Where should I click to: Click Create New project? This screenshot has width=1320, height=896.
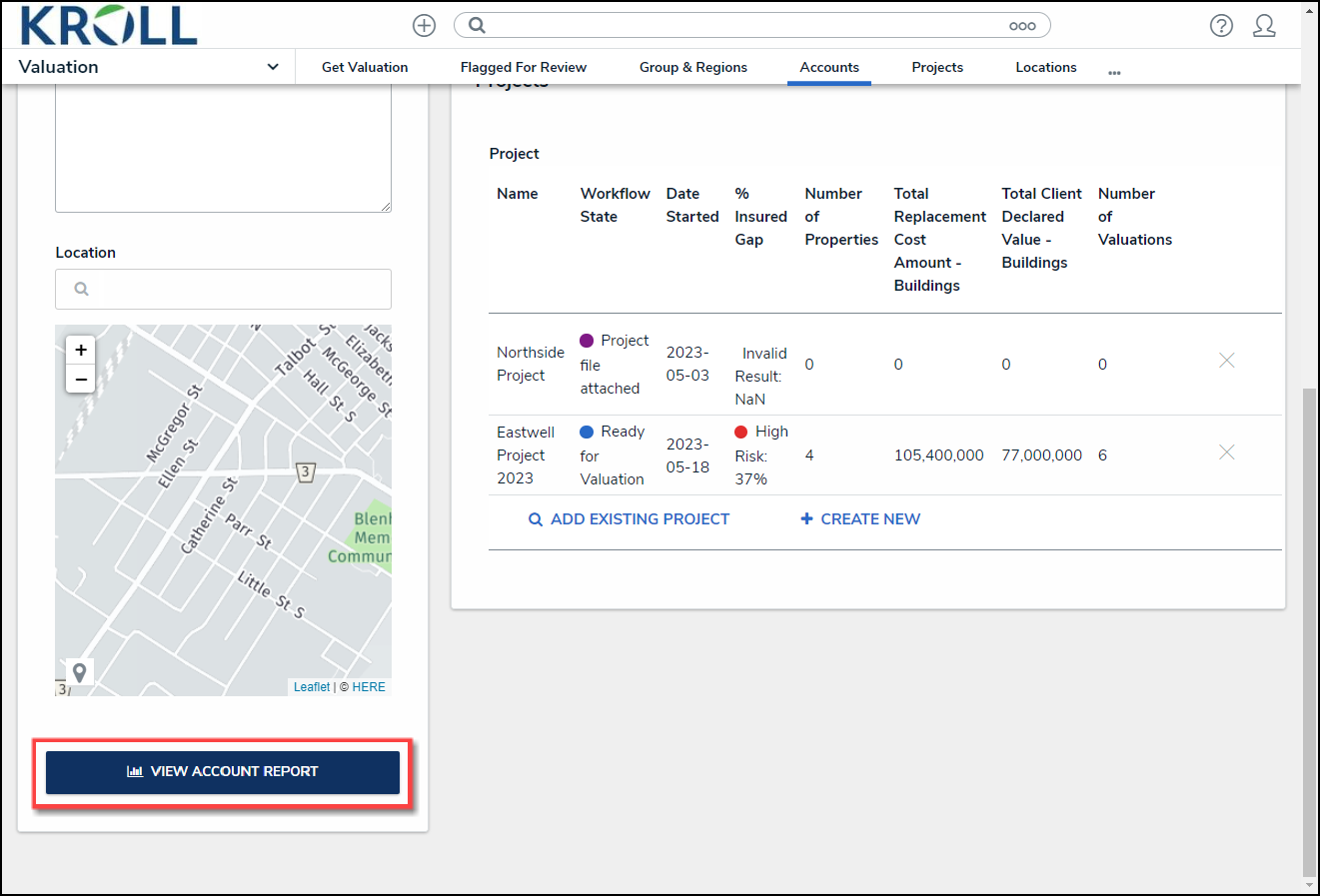point(860,519)
